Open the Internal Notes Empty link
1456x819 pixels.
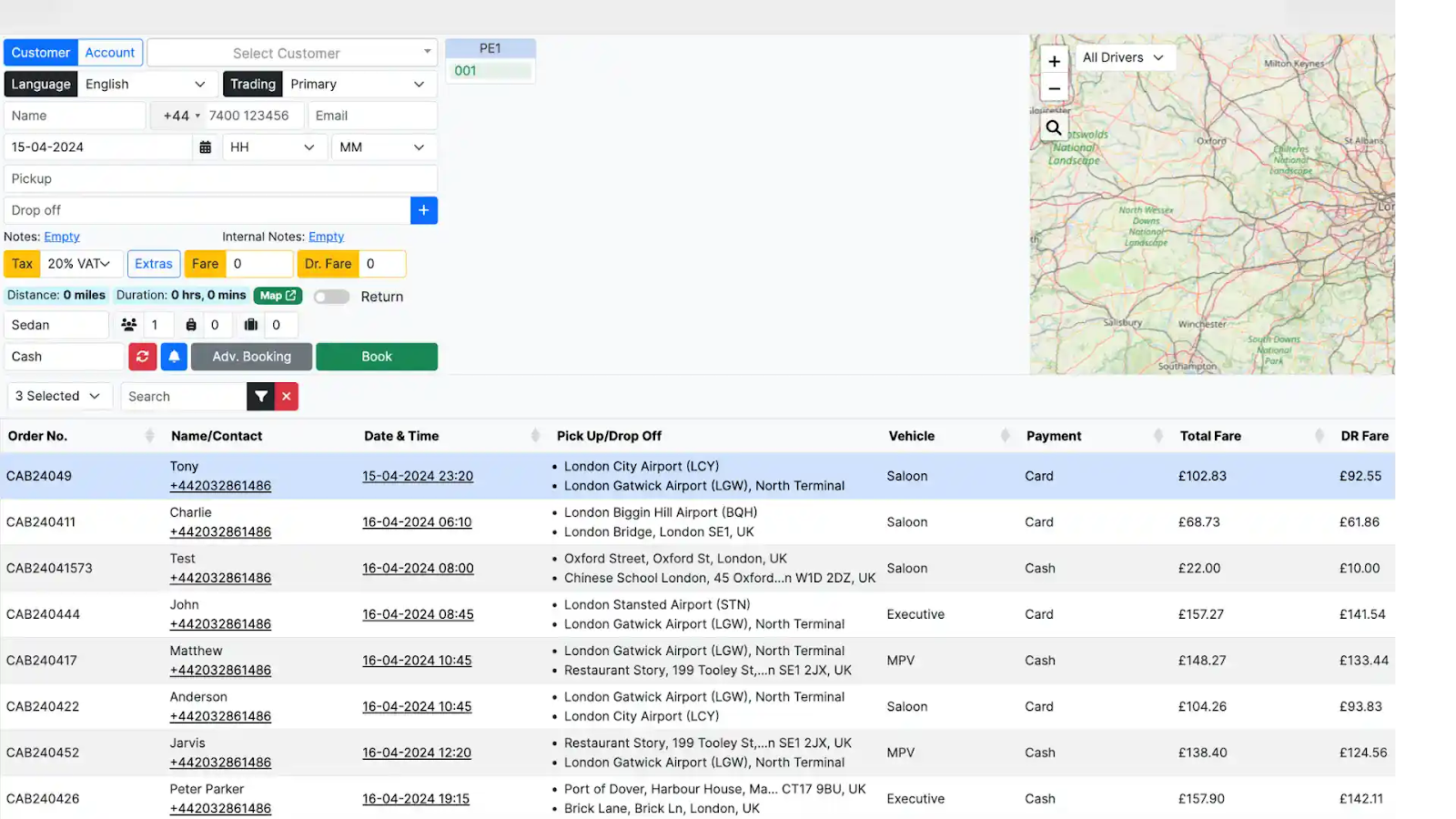(x=326, y=237)
